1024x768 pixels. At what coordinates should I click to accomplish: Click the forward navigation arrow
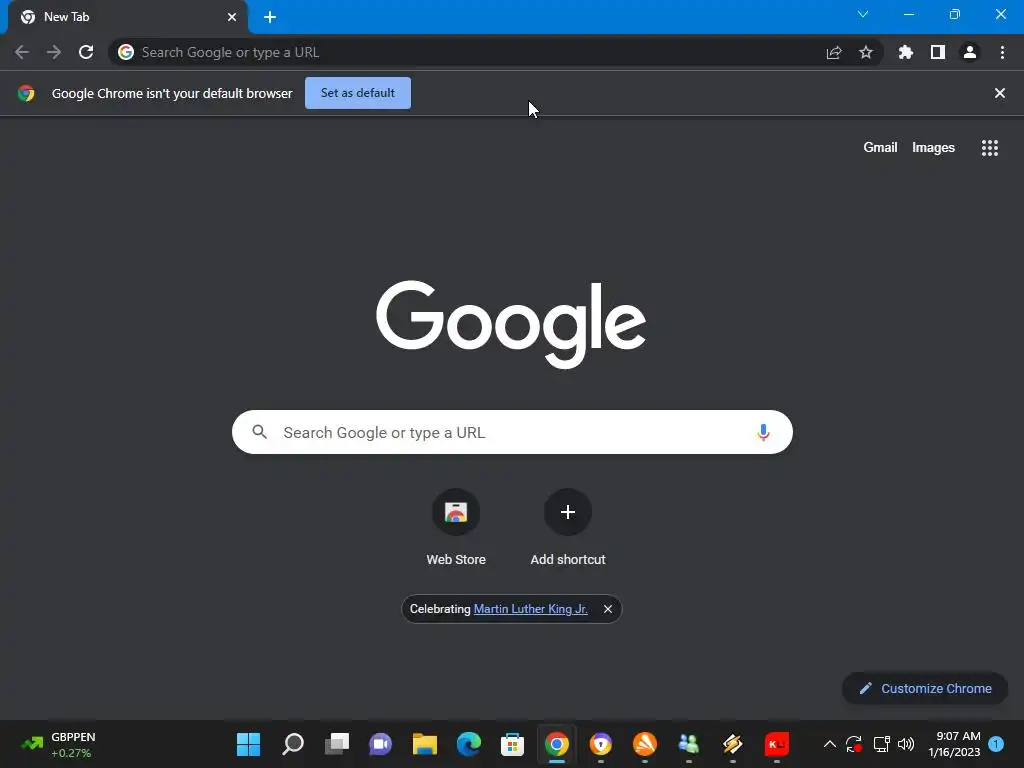(54, 52)
